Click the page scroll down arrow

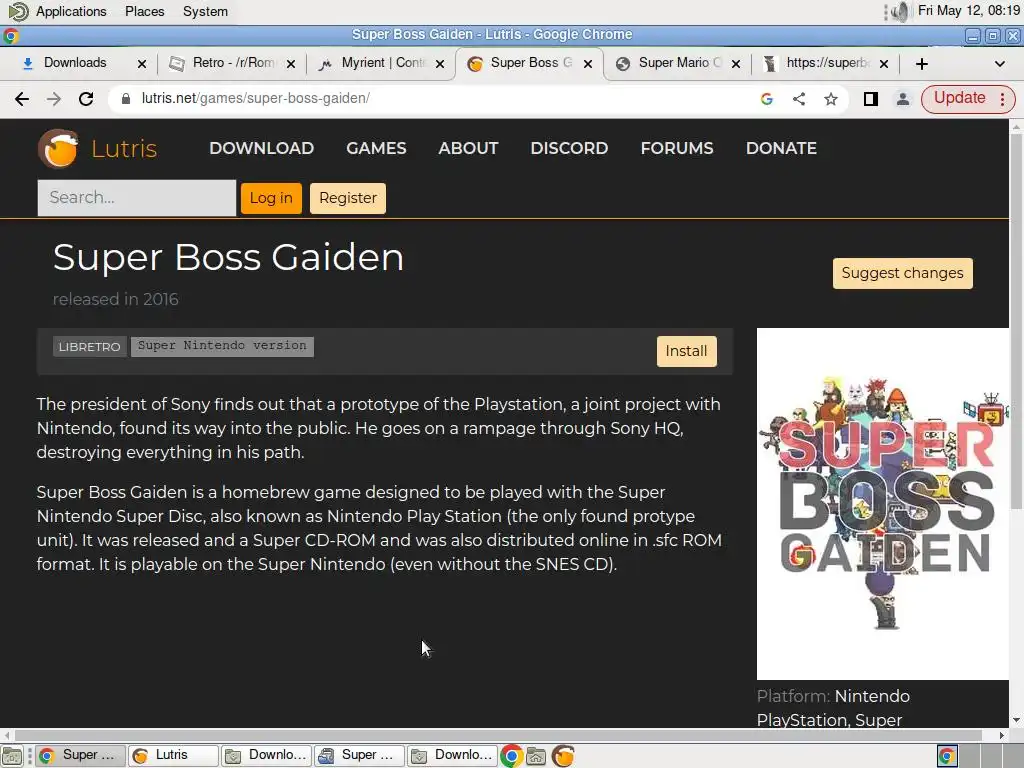(1016, 720)
